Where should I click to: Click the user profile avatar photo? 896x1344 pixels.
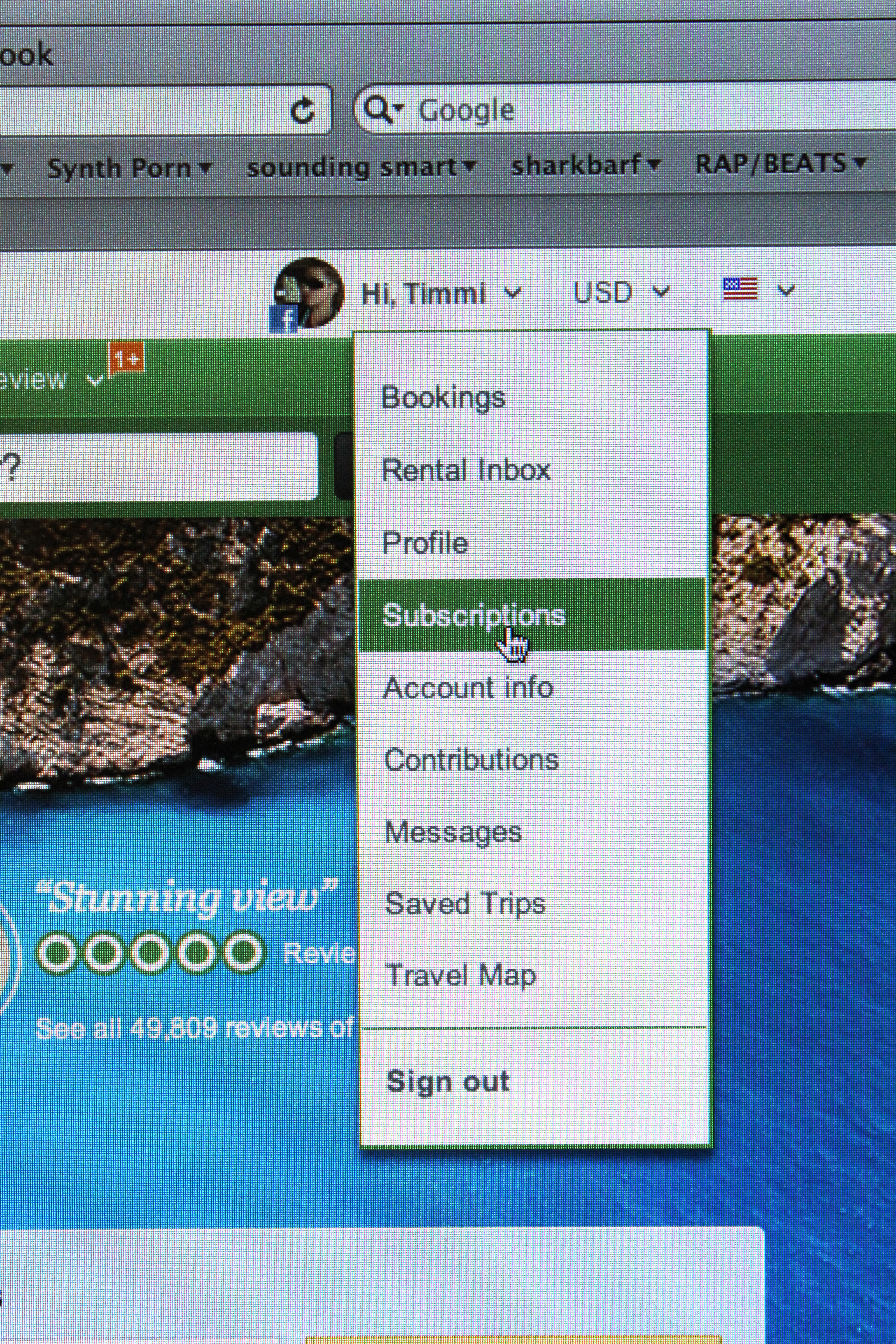tap(309, 292)
